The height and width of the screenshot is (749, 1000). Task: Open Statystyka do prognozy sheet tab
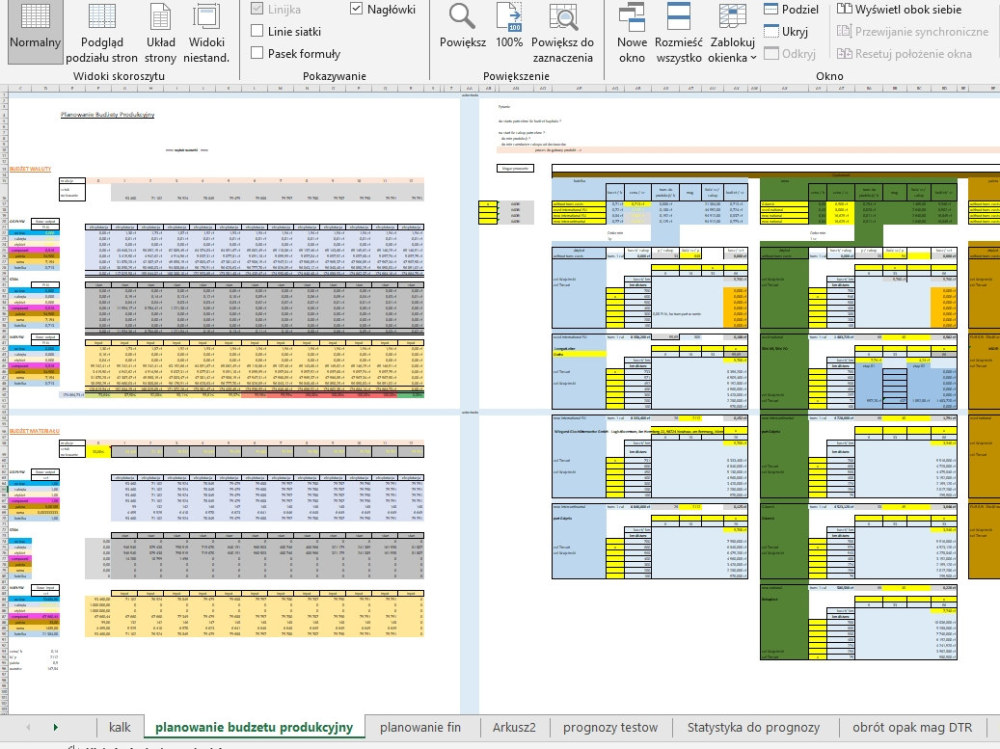click(x=753, y=727)
